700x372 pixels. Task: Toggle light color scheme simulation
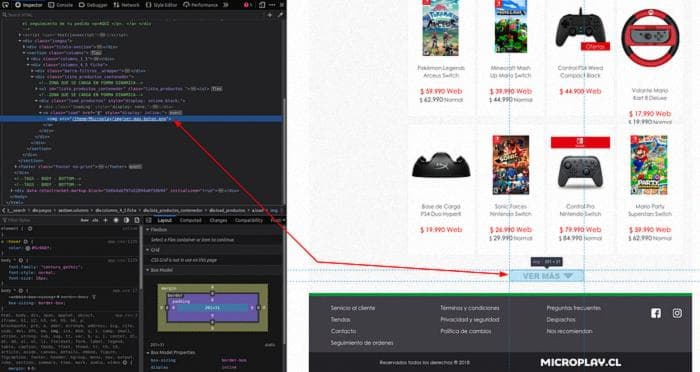pos(116,220)
